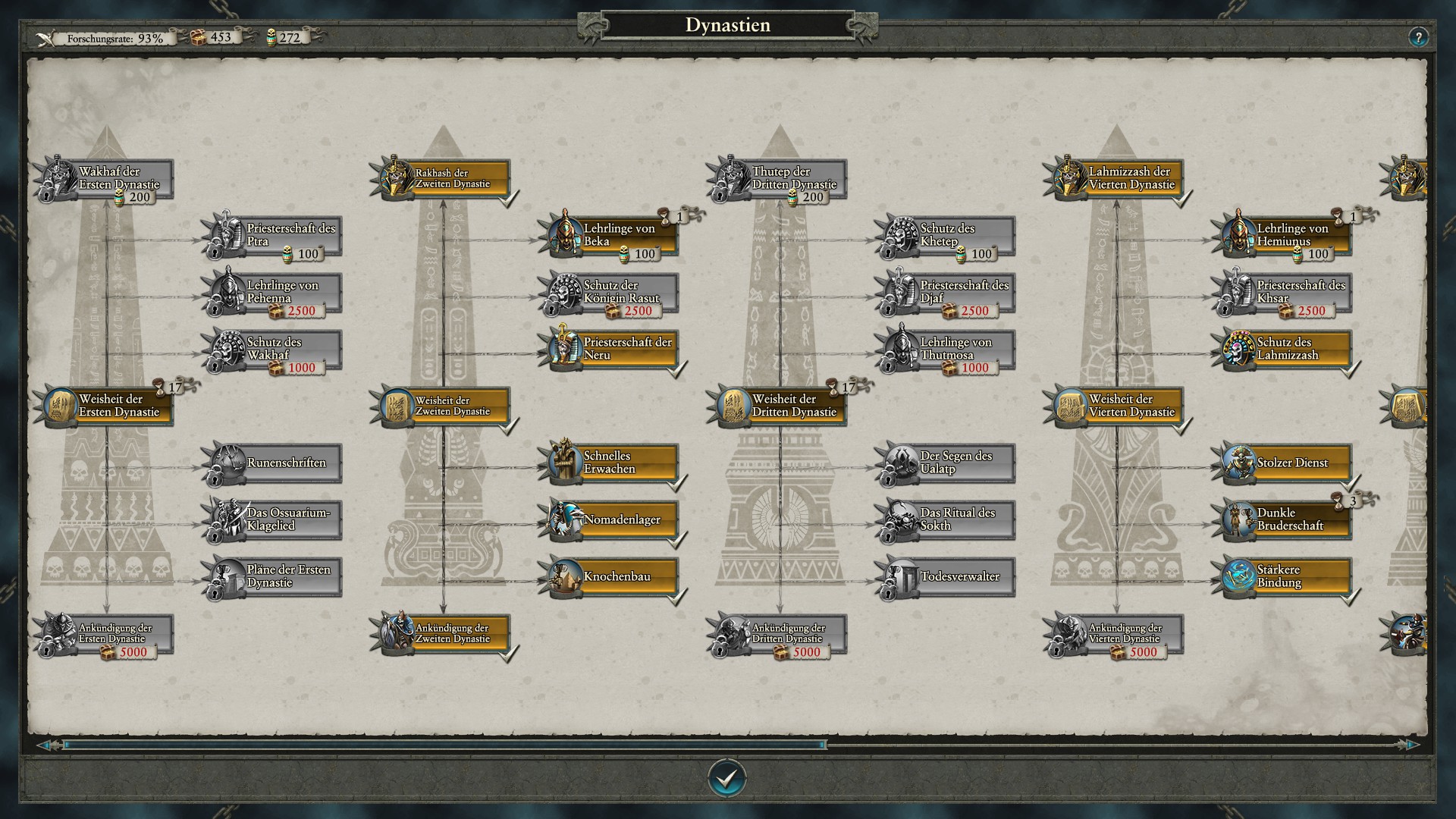The width and height of the screenshot is (1456, 819).
Task: Click the Forschungsrate quill icon
Action: (x=47, y=38)
